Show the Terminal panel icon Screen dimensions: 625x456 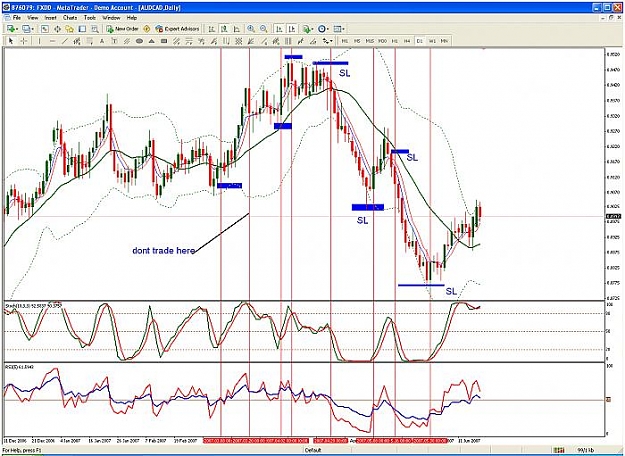82,29
